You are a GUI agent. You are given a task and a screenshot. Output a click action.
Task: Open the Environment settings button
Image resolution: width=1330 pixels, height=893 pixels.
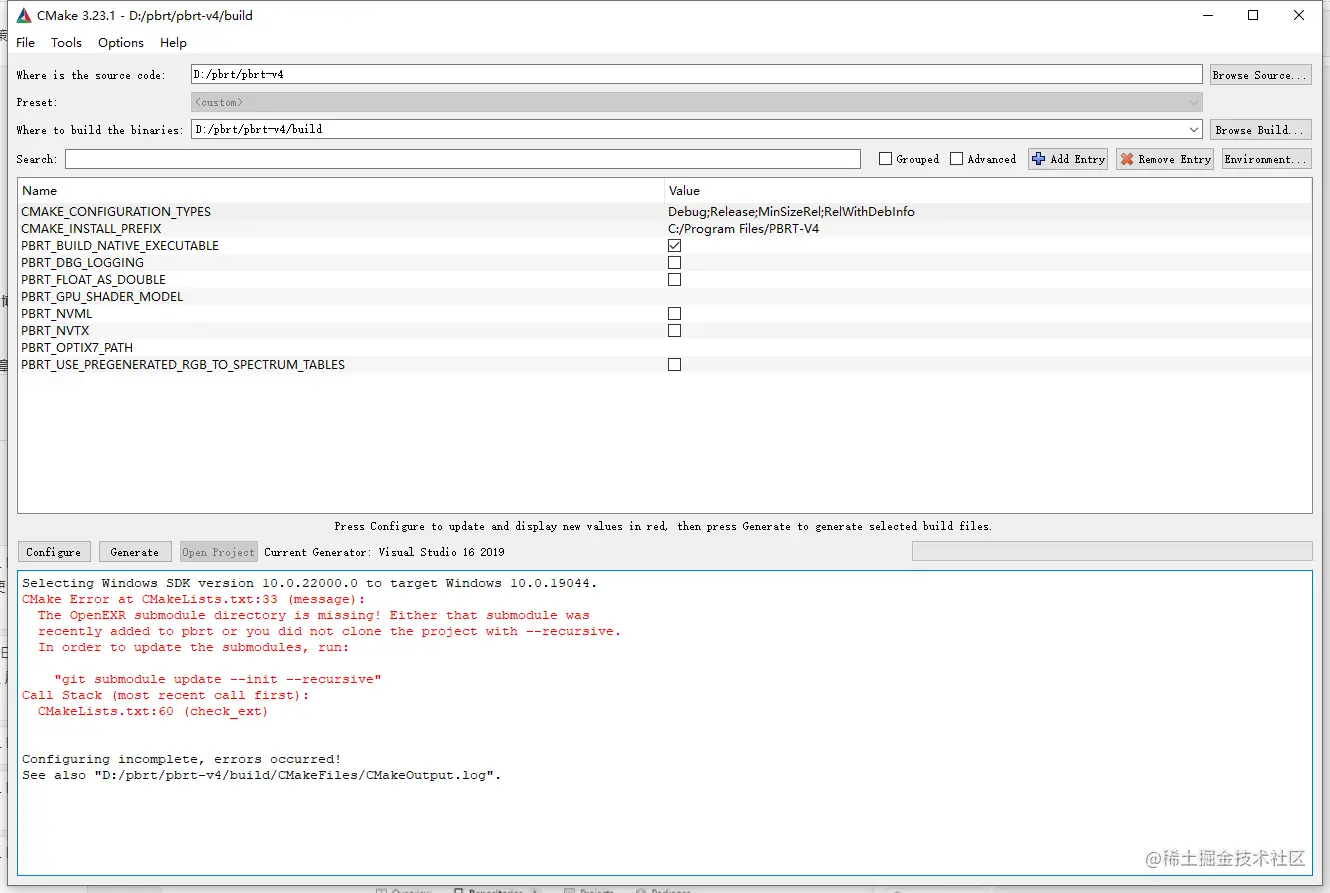(x=1266, y=159)
